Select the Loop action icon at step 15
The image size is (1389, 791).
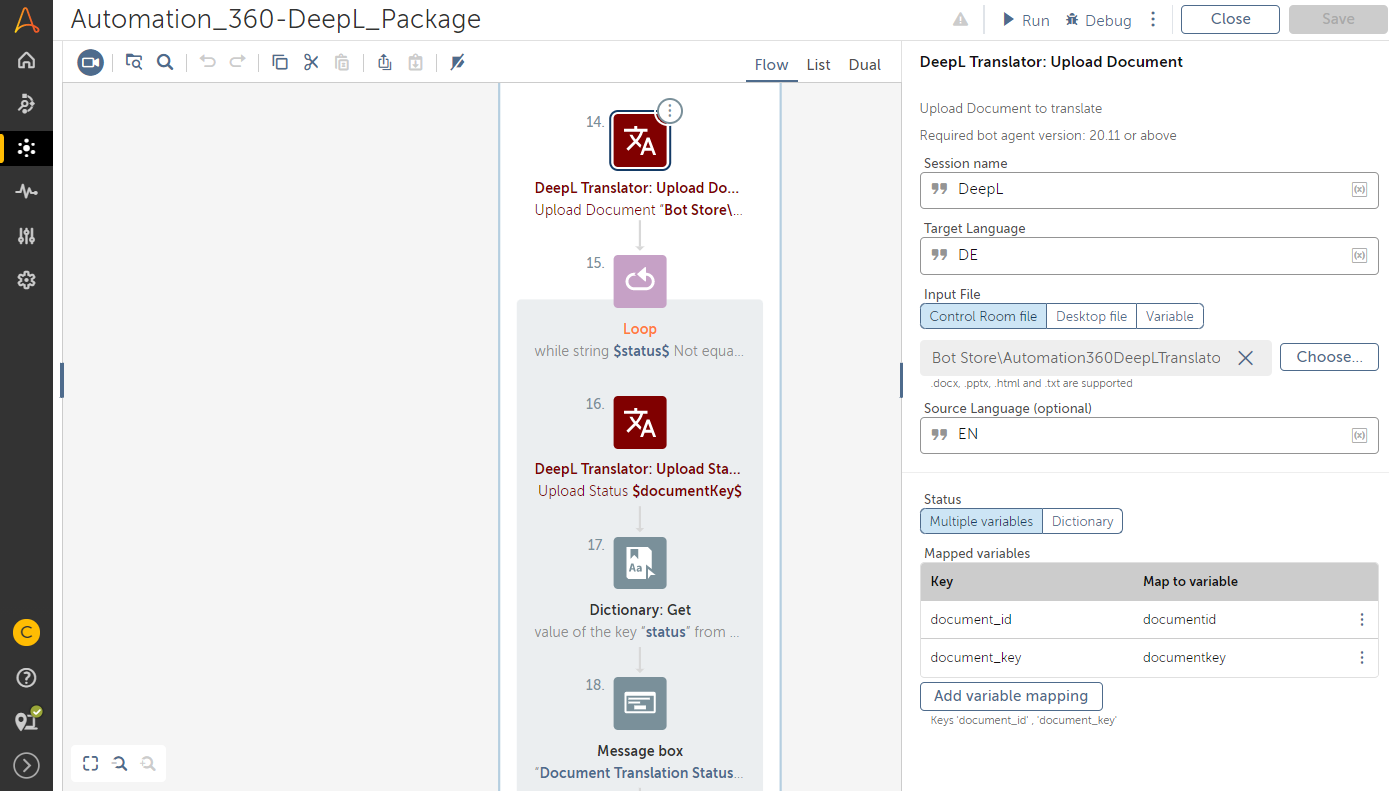tap(640, 282)
